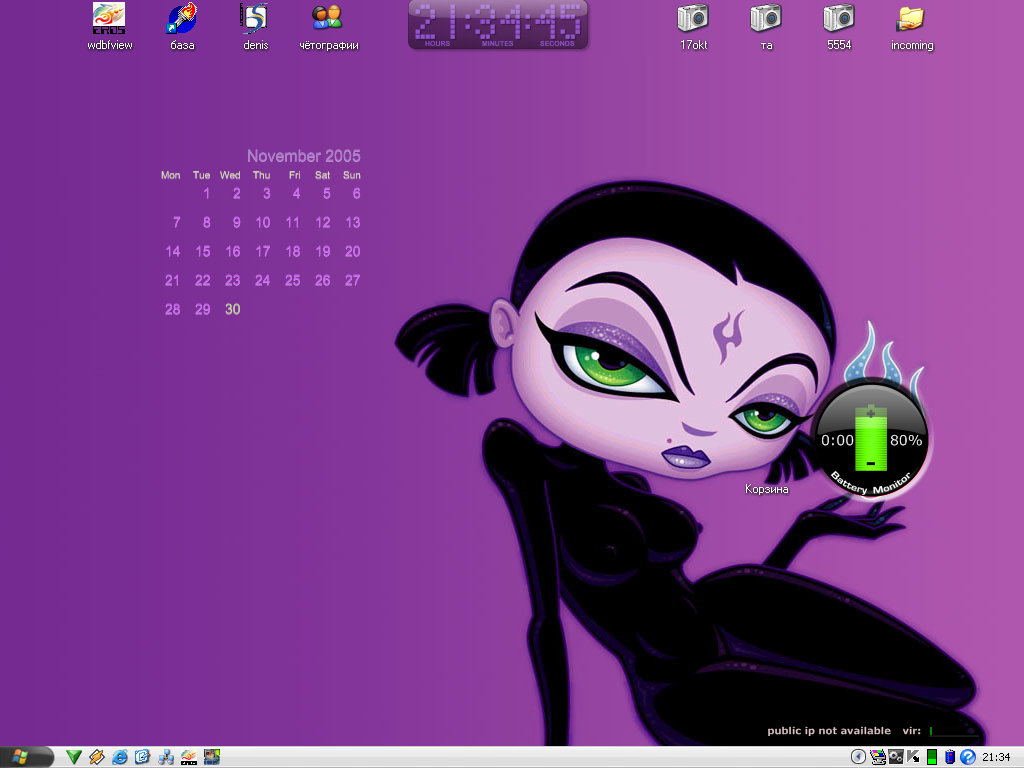Launch Winamp from quick launch
This screenshot has height=768, width=1024.
click(x=97, y=757)
